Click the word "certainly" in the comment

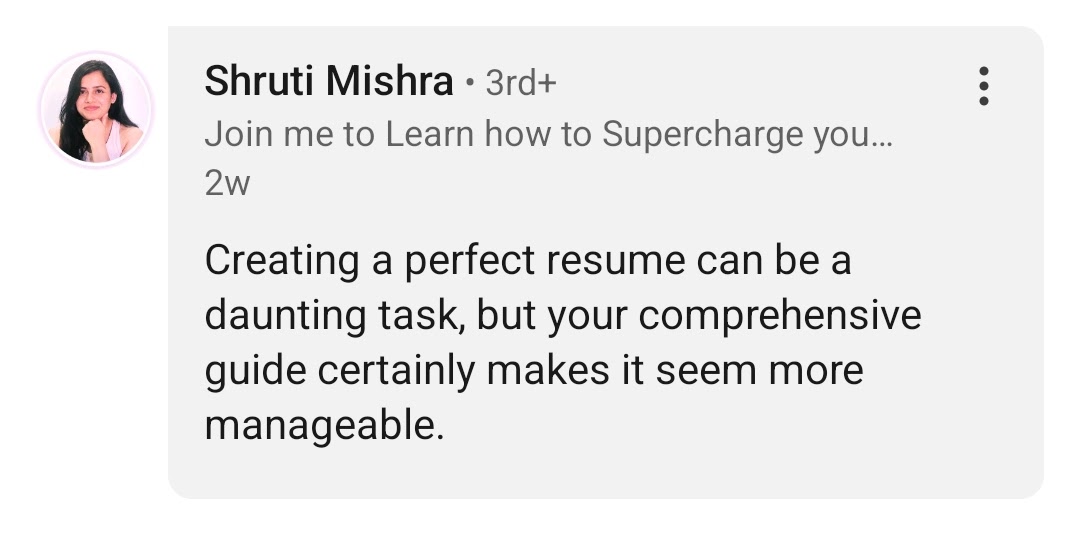pyautogui.click(x=395, y=371)
